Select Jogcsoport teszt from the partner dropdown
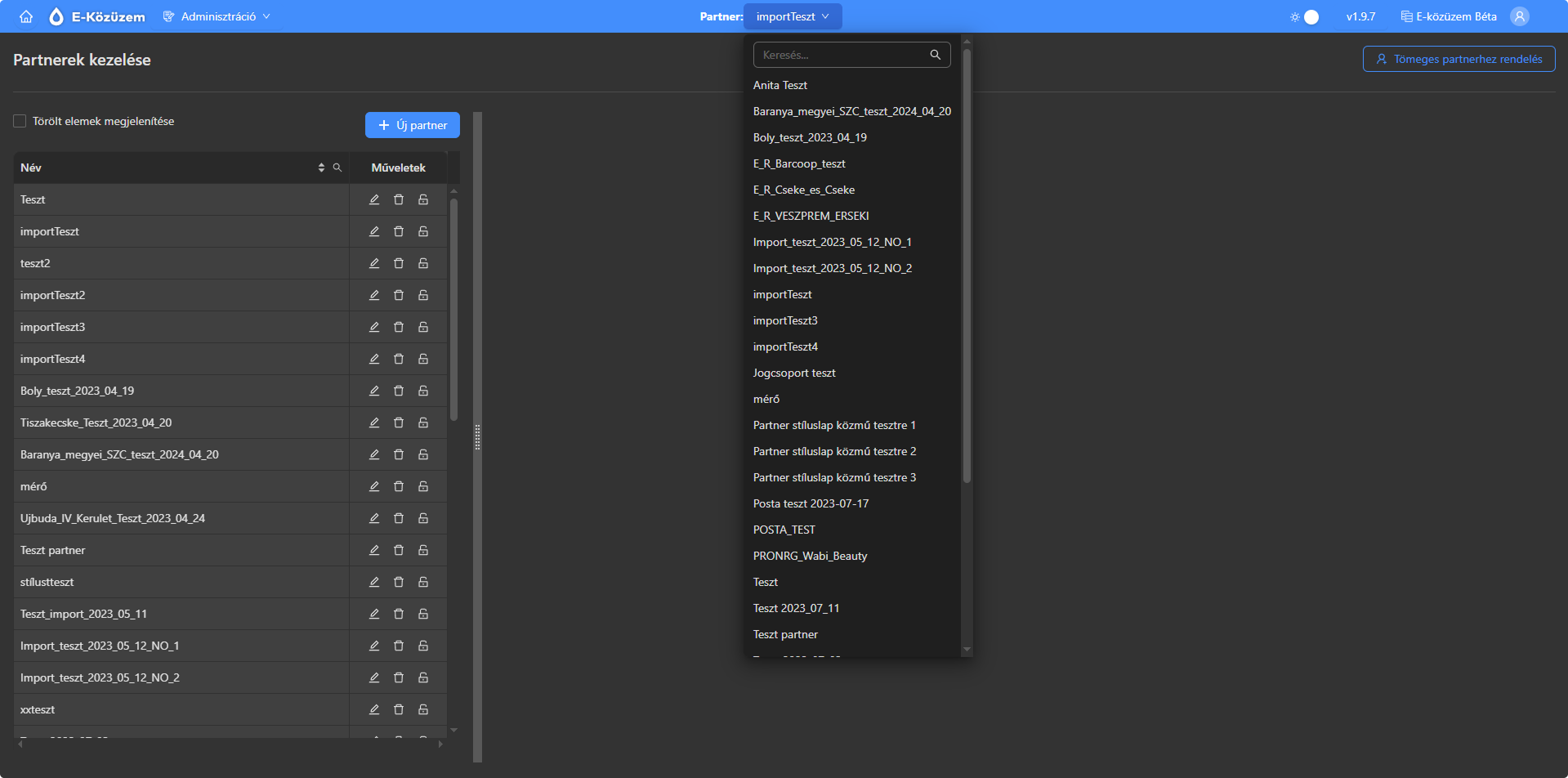This screenshot has width=1568, height=778. (794, 373)
